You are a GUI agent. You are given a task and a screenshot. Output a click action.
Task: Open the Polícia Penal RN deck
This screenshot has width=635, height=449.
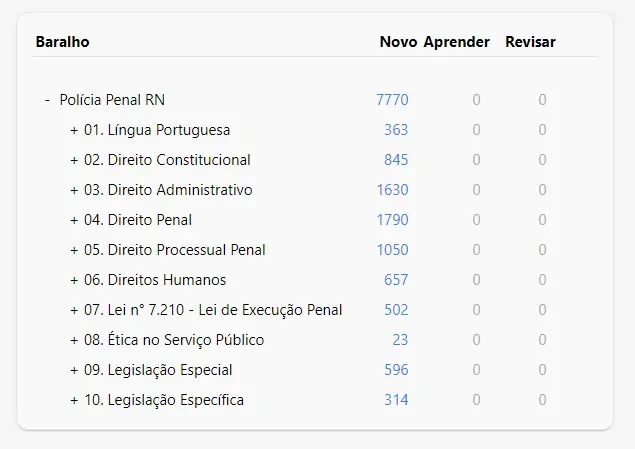point(112,100)
